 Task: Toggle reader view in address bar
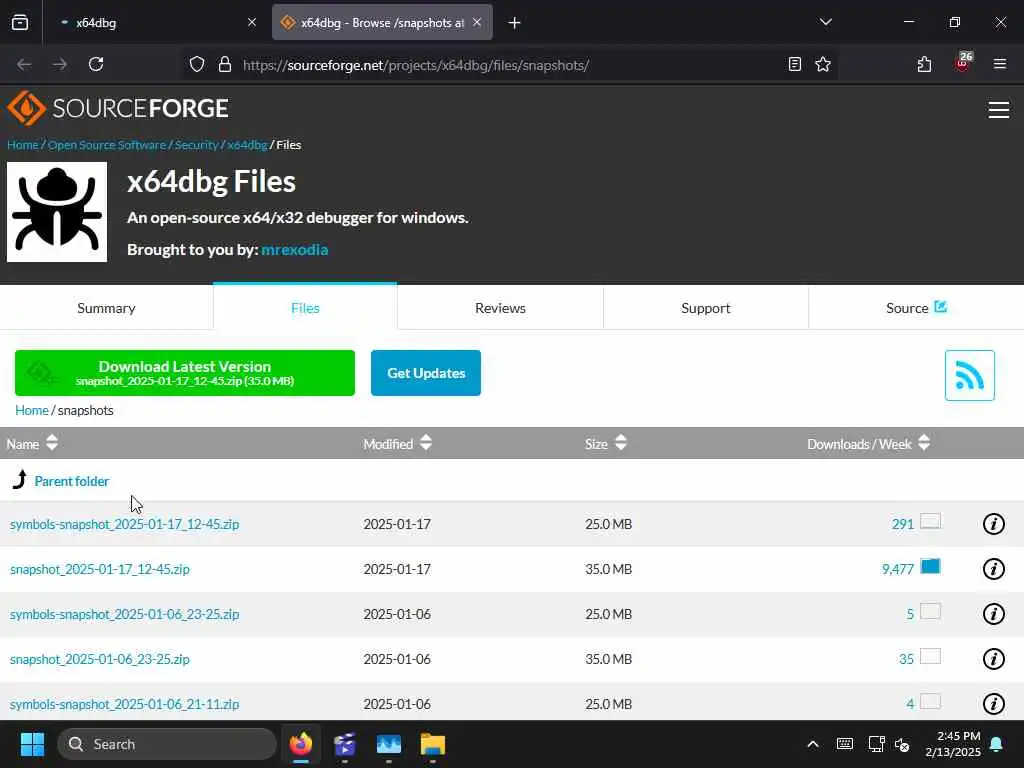(795, 65)
